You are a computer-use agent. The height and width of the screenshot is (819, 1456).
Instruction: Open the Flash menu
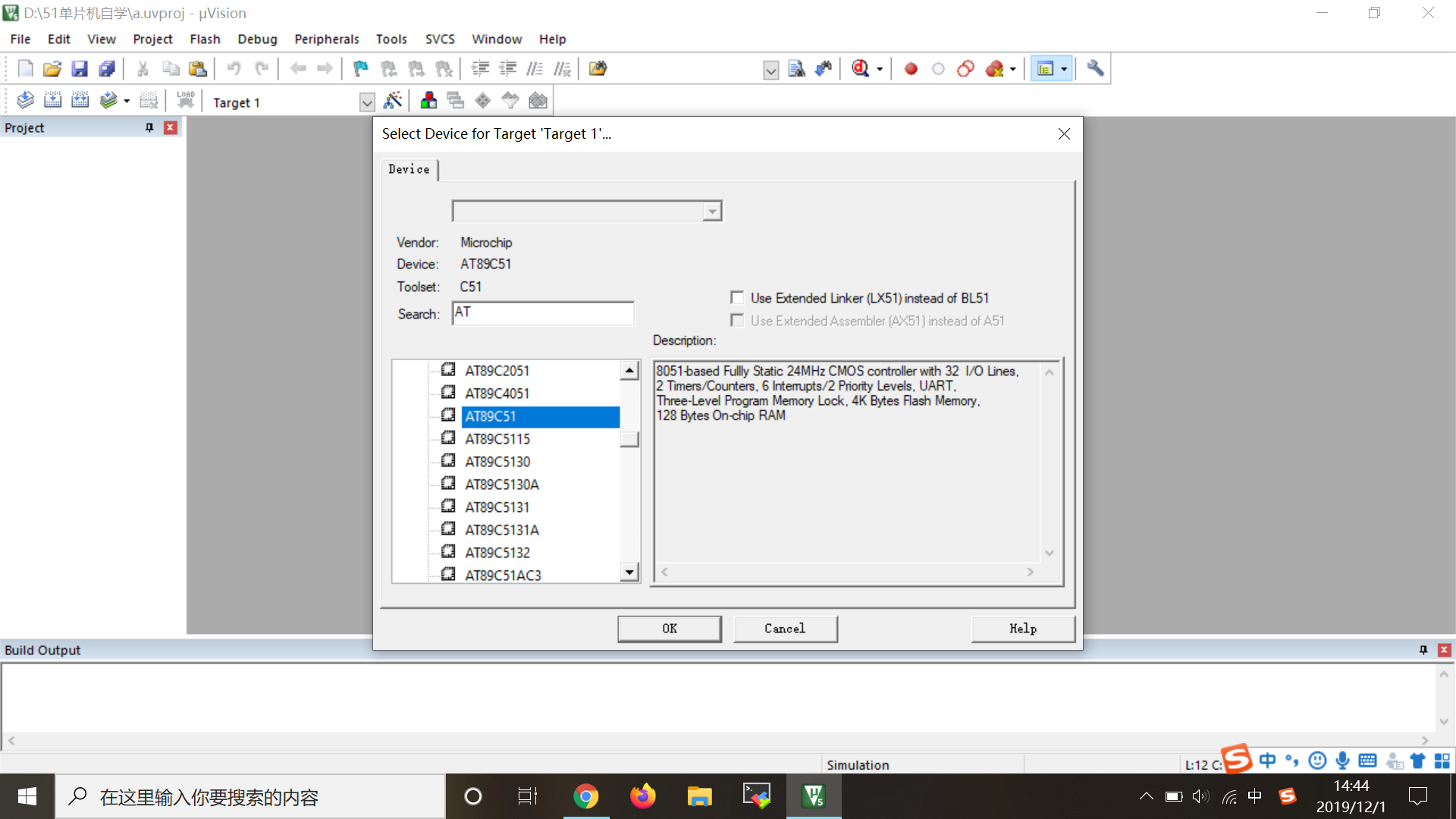pos(205,39)
